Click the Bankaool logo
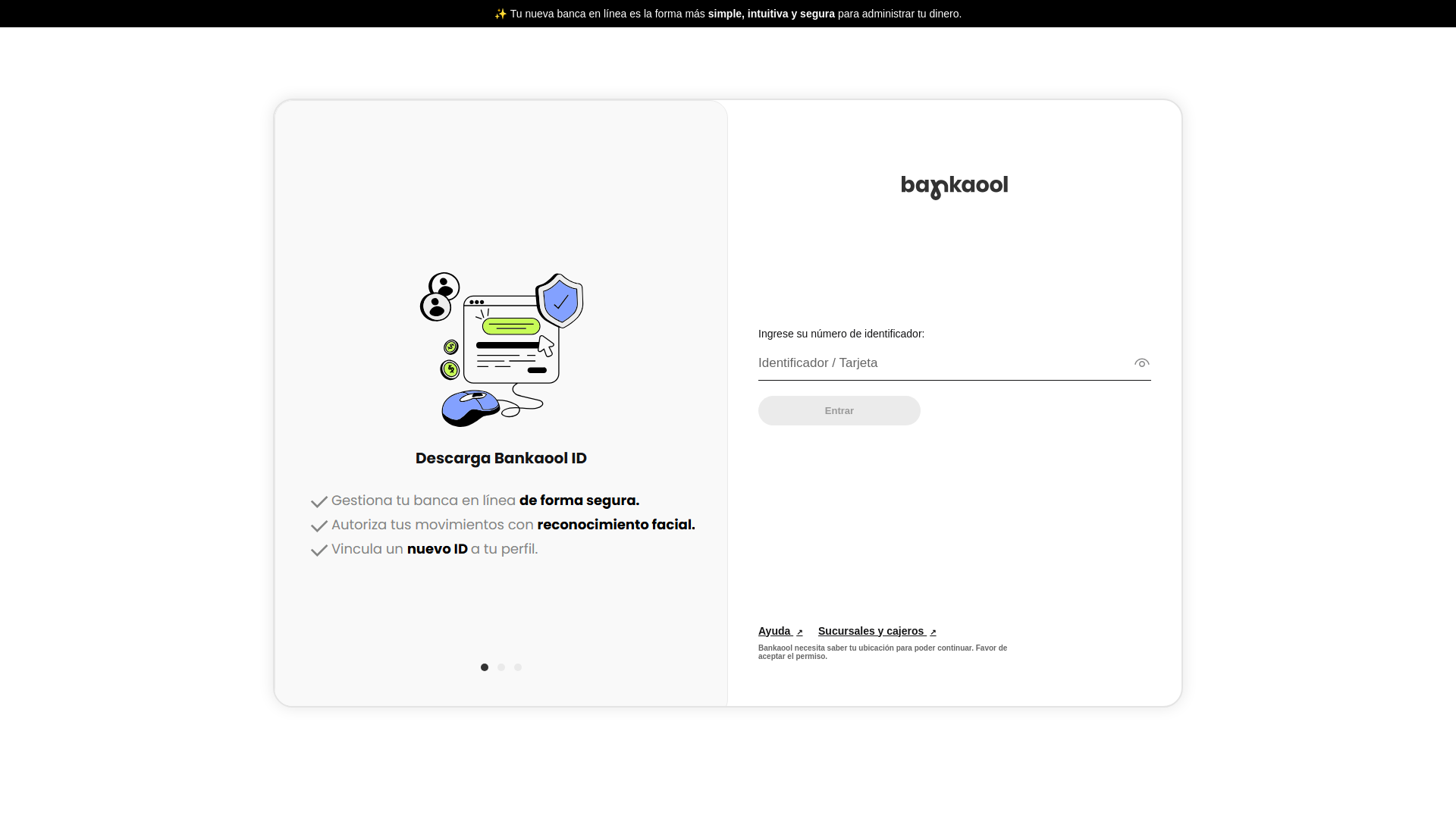 pyautogui.click(x=954, y=187)
